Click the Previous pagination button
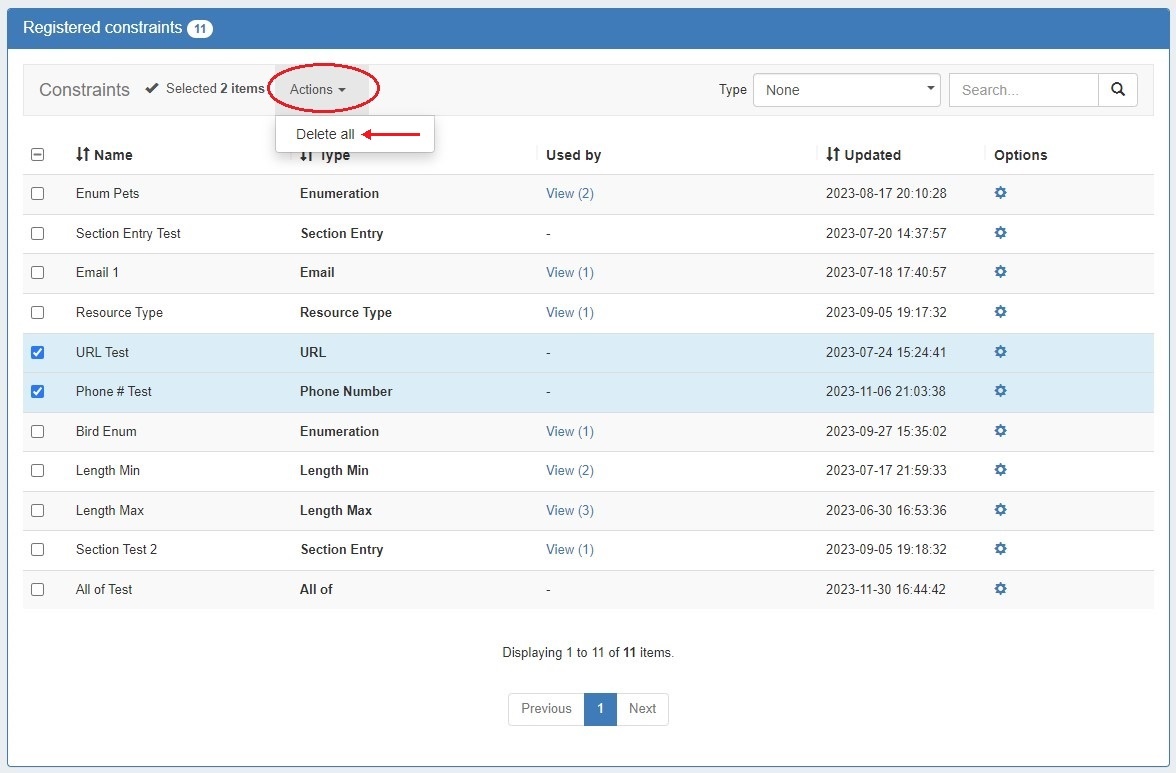 [x=546, y=709]
